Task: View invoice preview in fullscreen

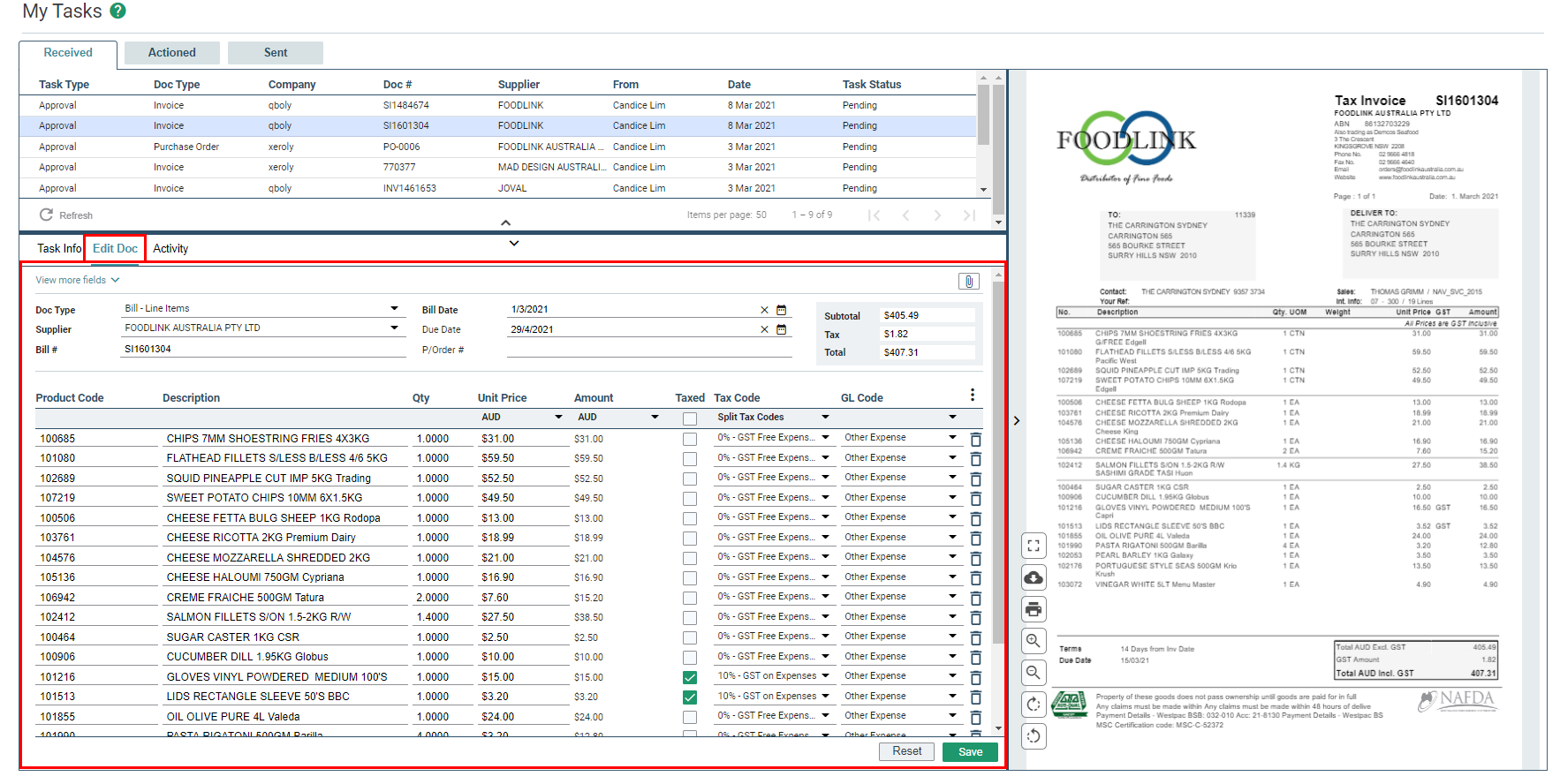Action: pyautogui.click(x=1034, y=547)
